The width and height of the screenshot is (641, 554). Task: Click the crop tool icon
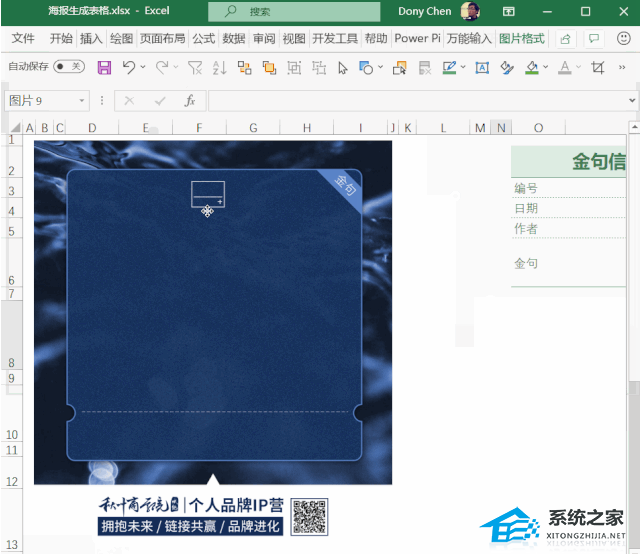(598, 67)
